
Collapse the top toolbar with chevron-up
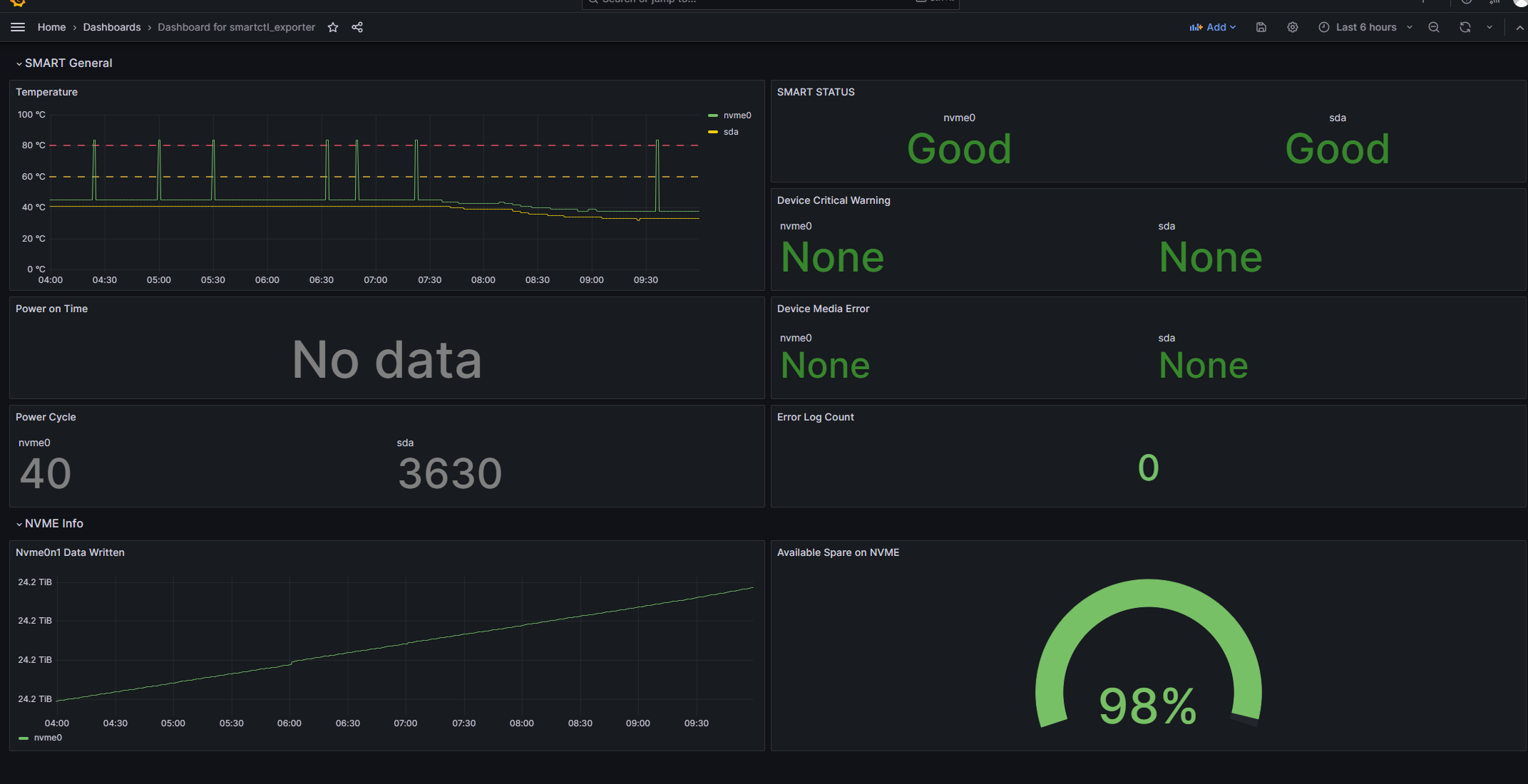(1519, 27)
